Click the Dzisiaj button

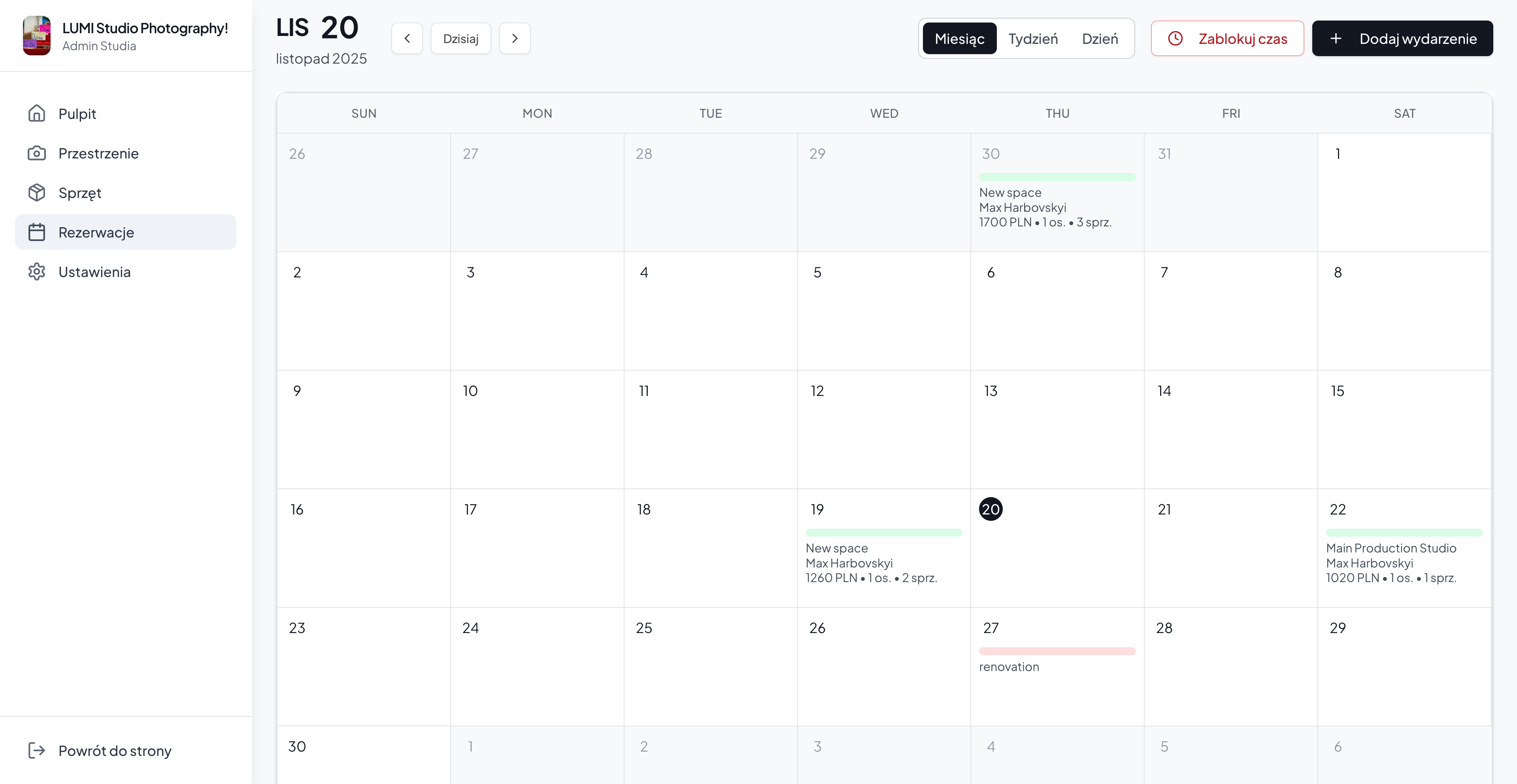point(461,38)
